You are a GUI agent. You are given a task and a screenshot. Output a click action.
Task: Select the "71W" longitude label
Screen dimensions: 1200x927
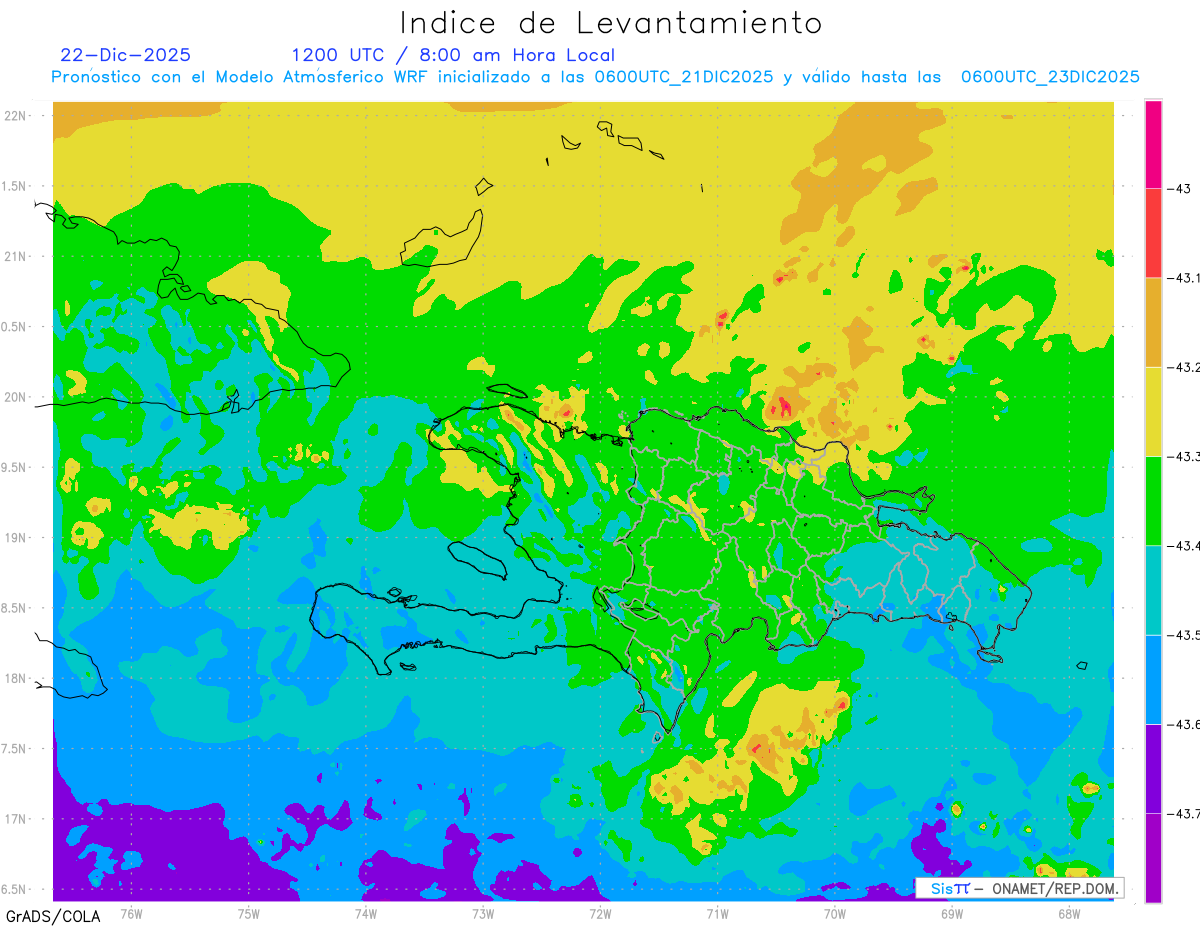click(x=717, y=913)
